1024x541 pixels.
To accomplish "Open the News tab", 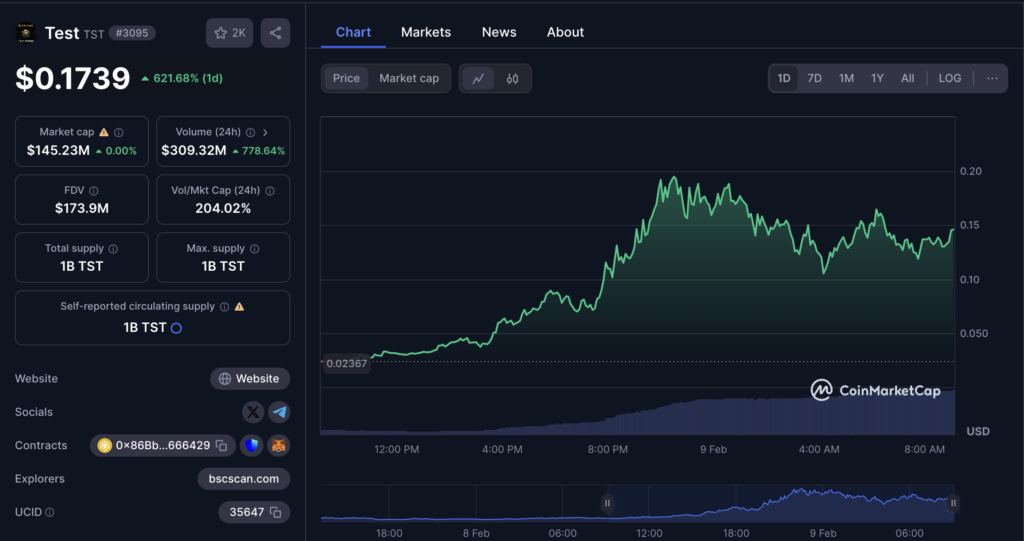I will click(499, 32).
